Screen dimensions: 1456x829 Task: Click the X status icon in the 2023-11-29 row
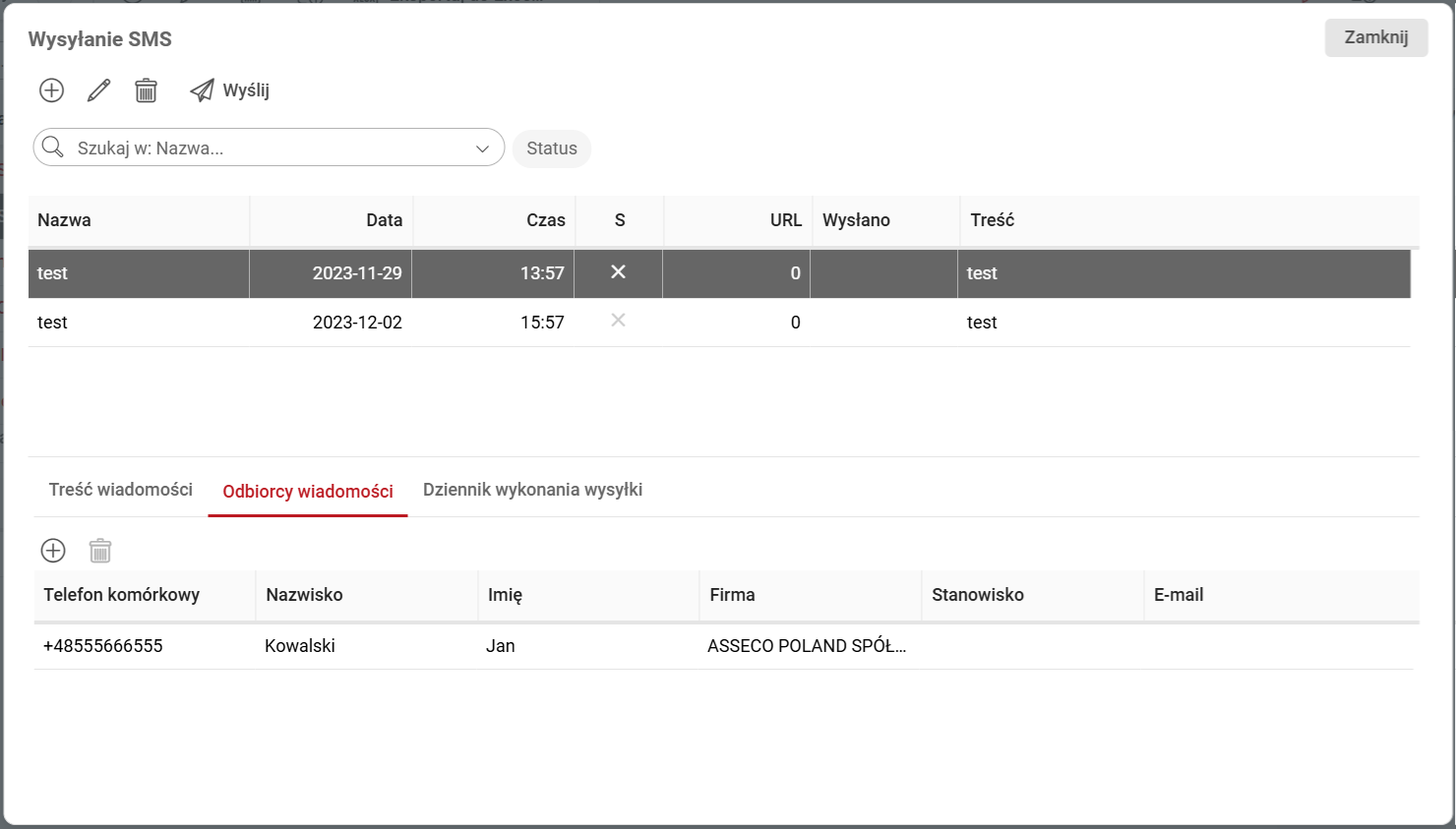point(618,272)
